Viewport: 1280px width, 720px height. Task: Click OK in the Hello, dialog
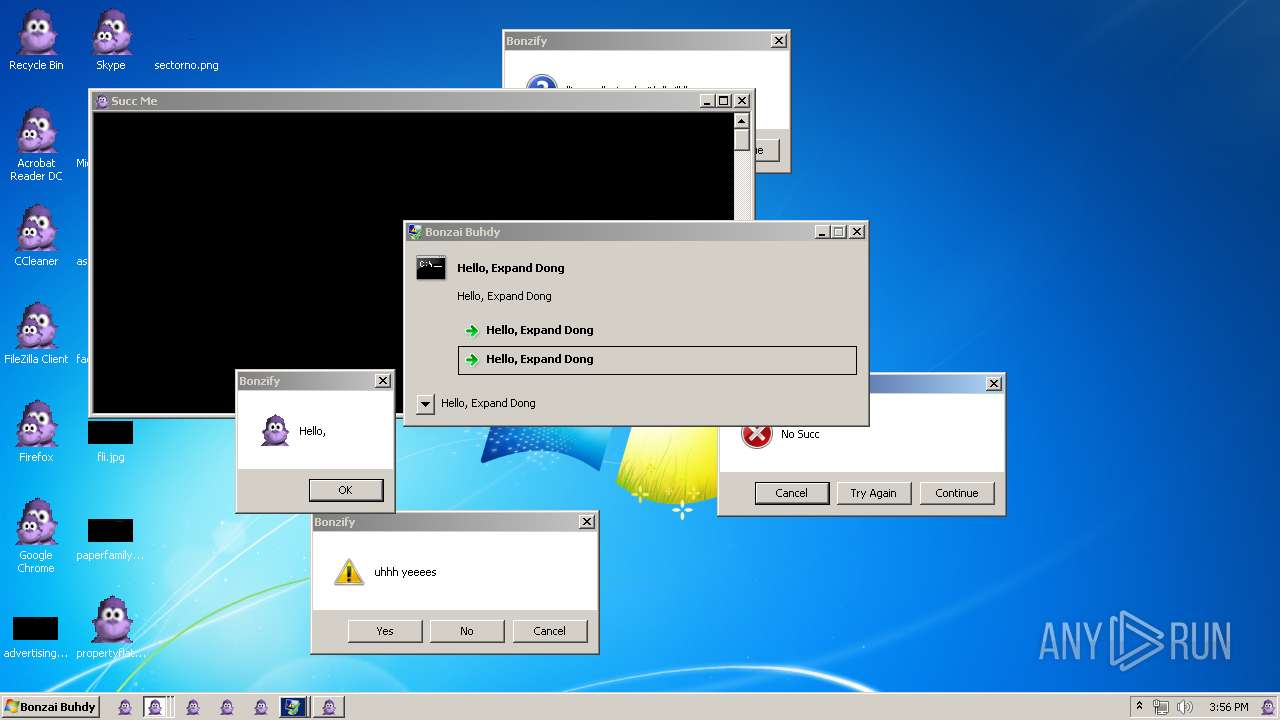(345, 490)
